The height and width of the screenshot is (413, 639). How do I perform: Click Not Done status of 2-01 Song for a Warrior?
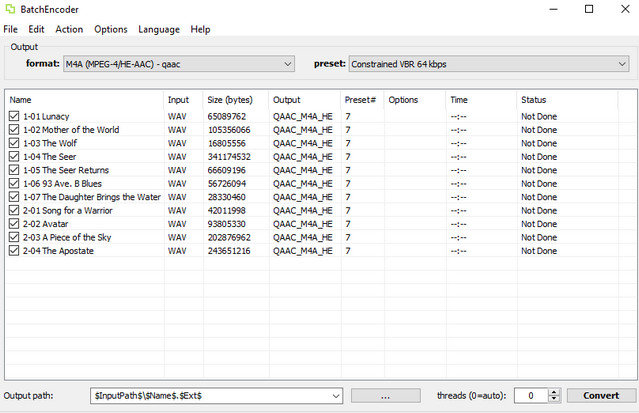[539, 211]
